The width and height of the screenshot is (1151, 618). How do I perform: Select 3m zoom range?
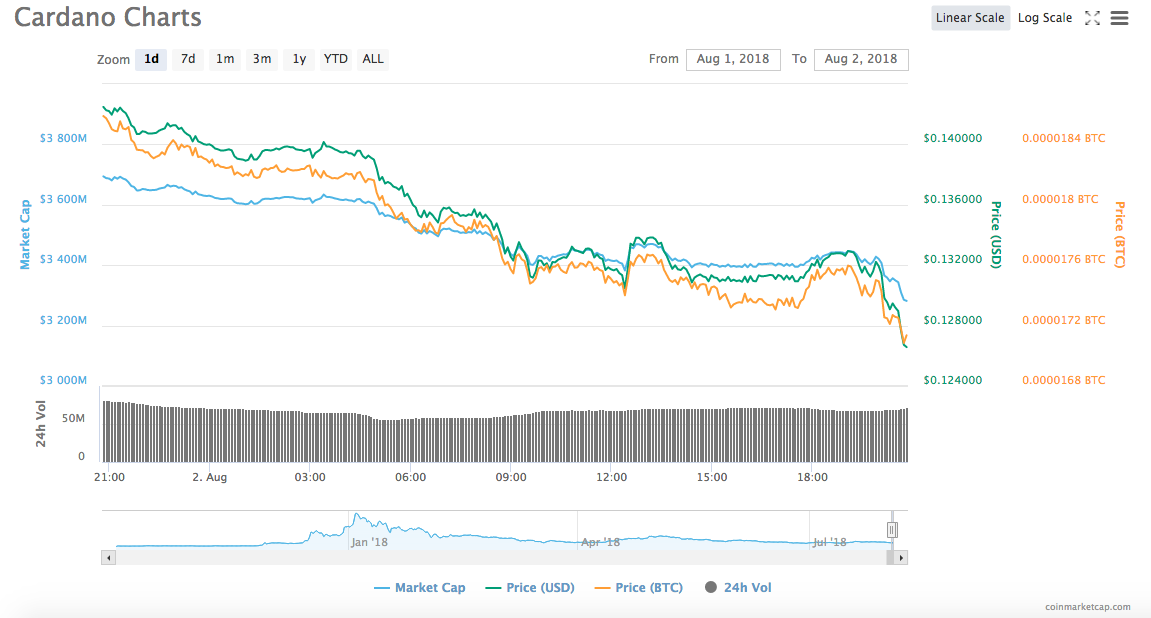coord(262,59)
